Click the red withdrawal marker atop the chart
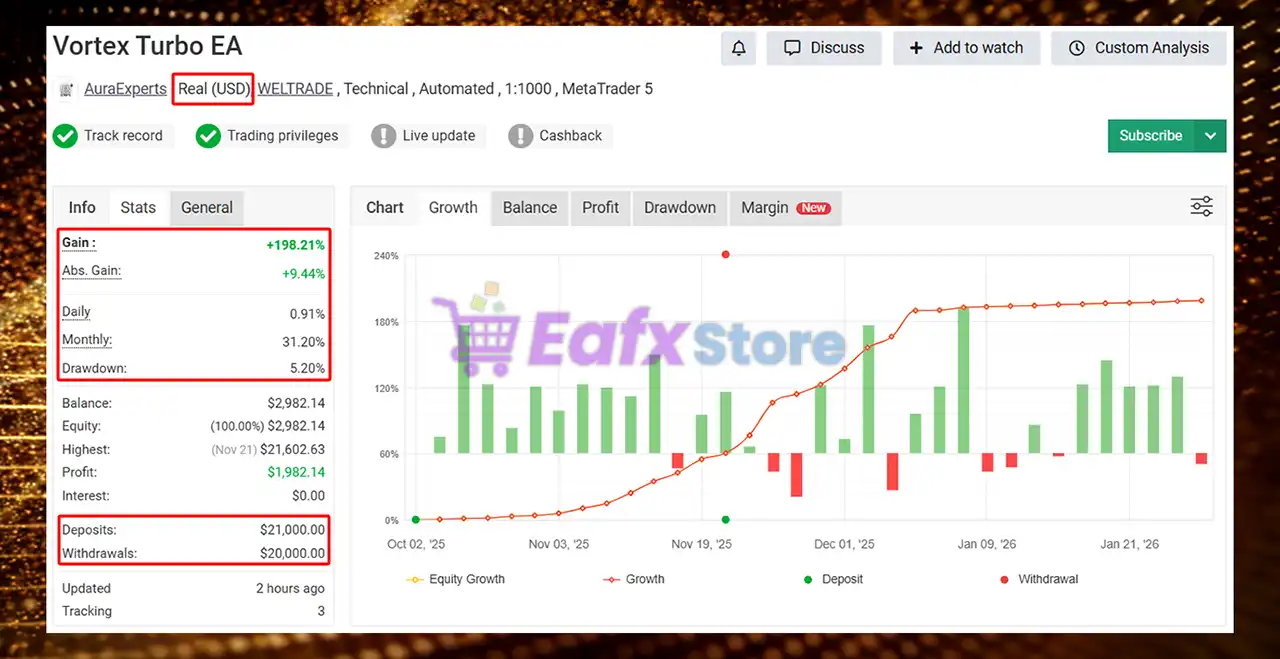Screen dimensions: 1280x659 pyautogui.click(x=725, y=254)
